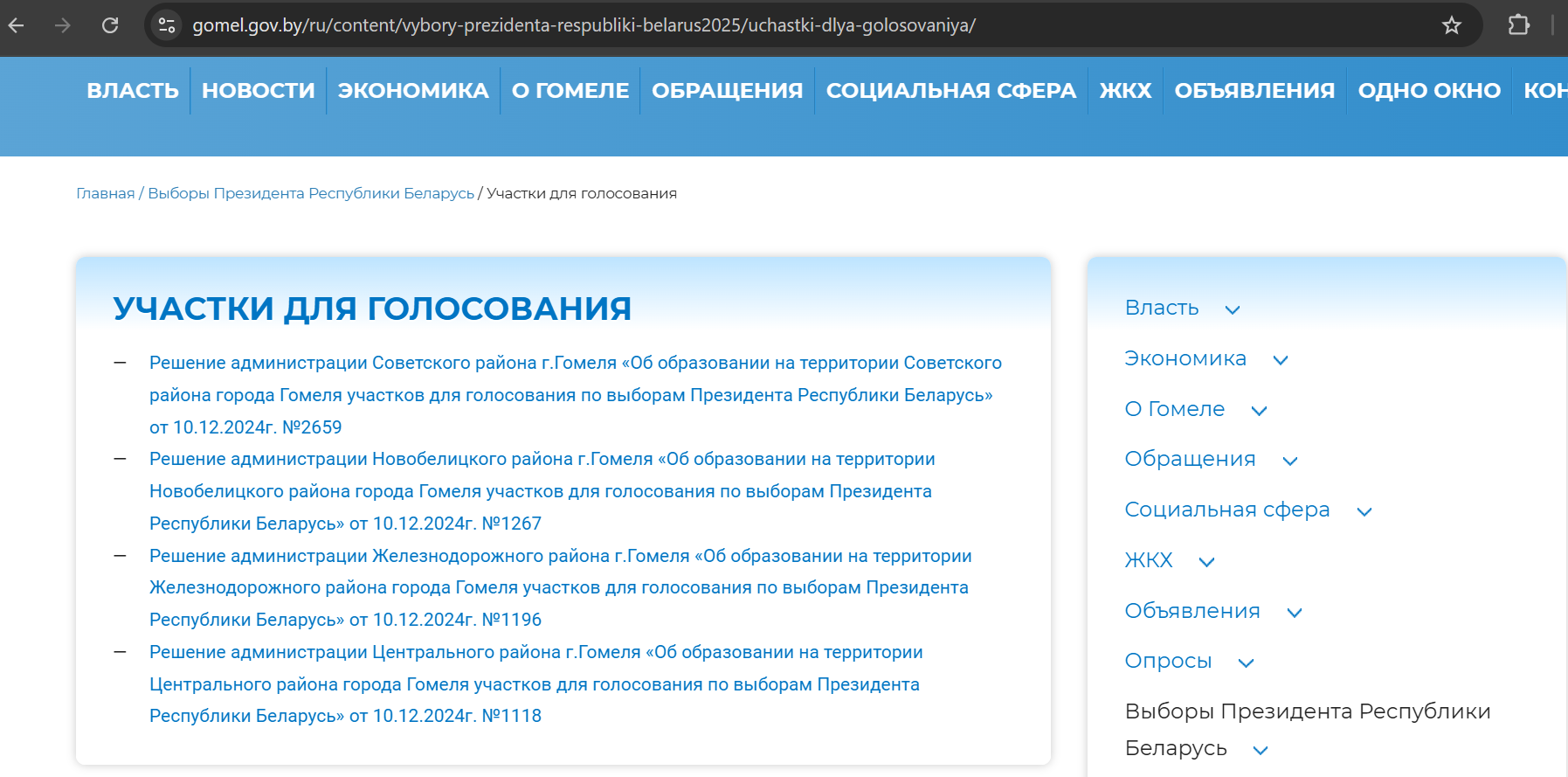The height and width of the screenshot is (777, 1568).
Task: Open Центрального района decision №1118 link
Action: click(x=535, y=683)
